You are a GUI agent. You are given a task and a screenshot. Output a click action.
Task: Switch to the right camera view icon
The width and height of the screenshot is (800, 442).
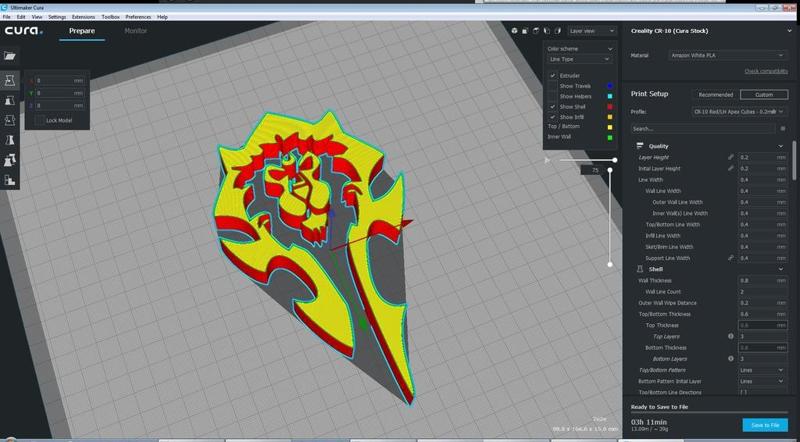click(x=558, y=31)
